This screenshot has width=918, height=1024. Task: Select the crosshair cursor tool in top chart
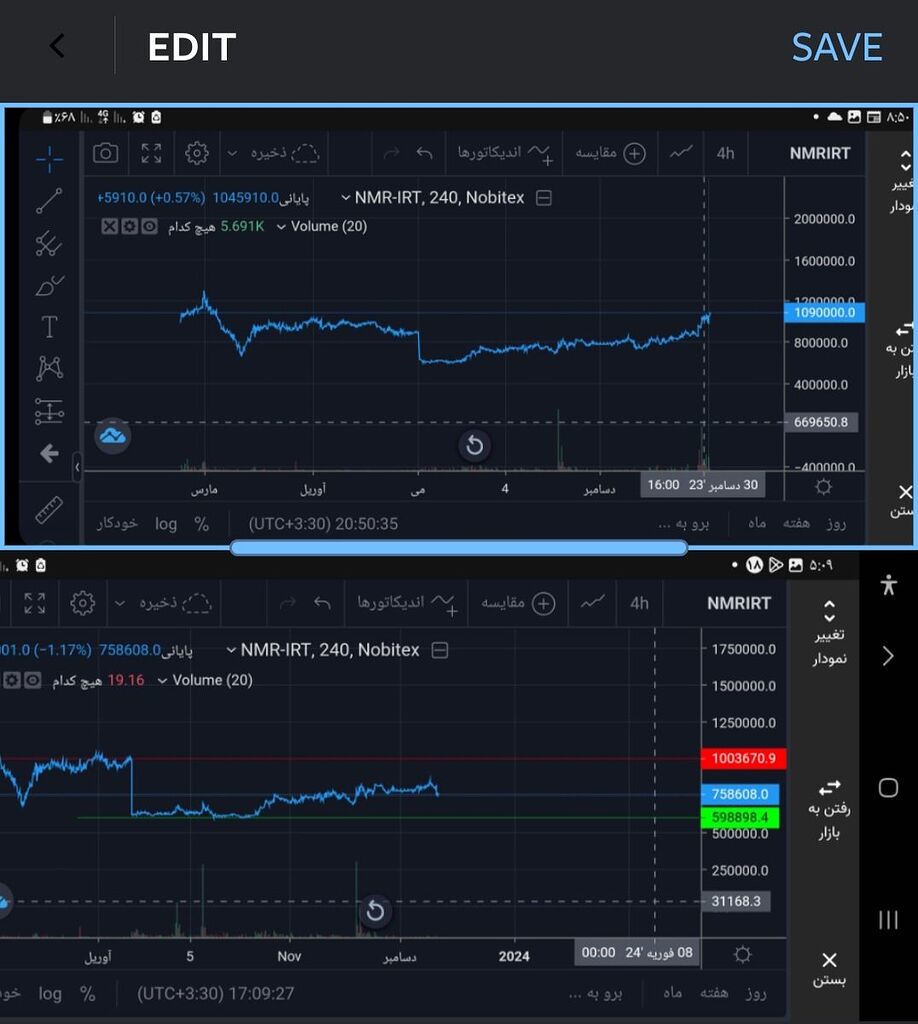click(x=49, y=159)
